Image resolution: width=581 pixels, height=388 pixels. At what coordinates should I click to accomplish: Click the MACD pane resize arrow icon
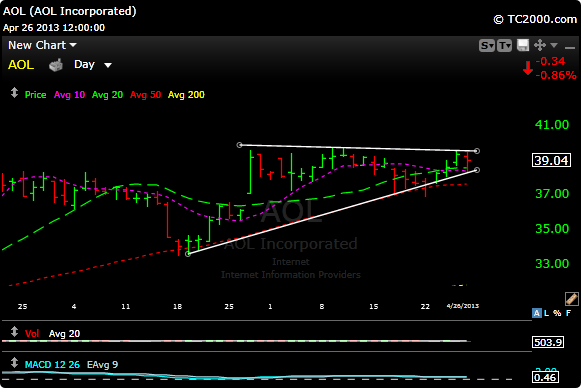(14, 362)
